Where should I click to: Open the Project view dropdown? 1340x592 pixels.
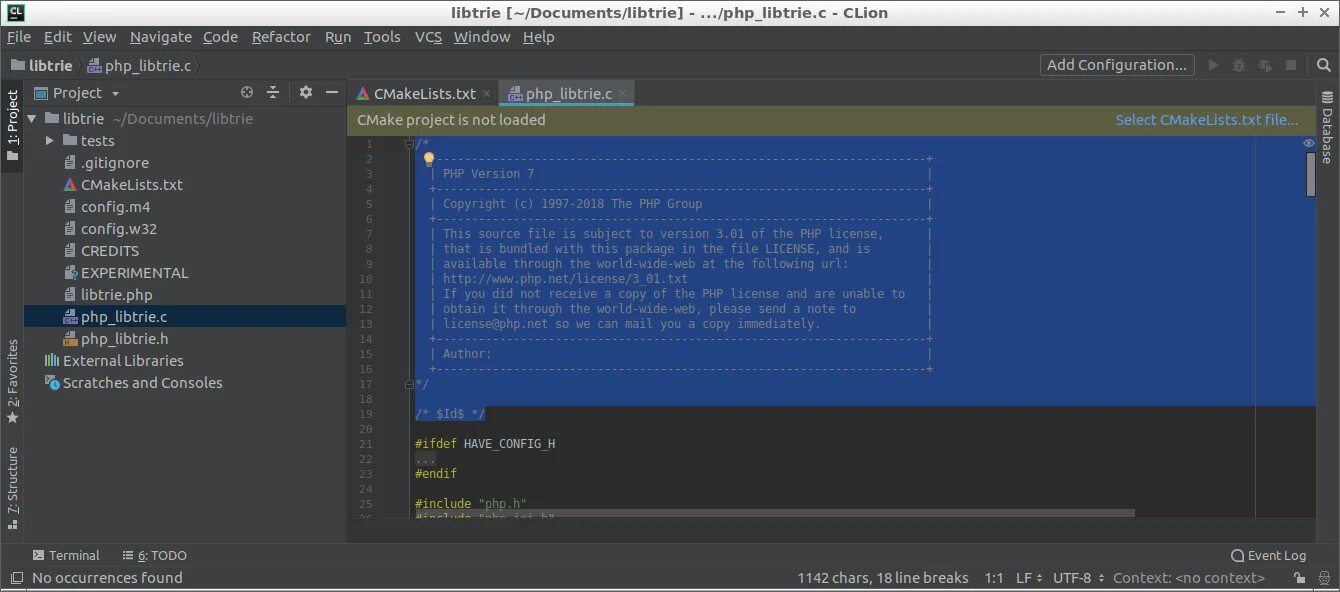pos(77,93)
